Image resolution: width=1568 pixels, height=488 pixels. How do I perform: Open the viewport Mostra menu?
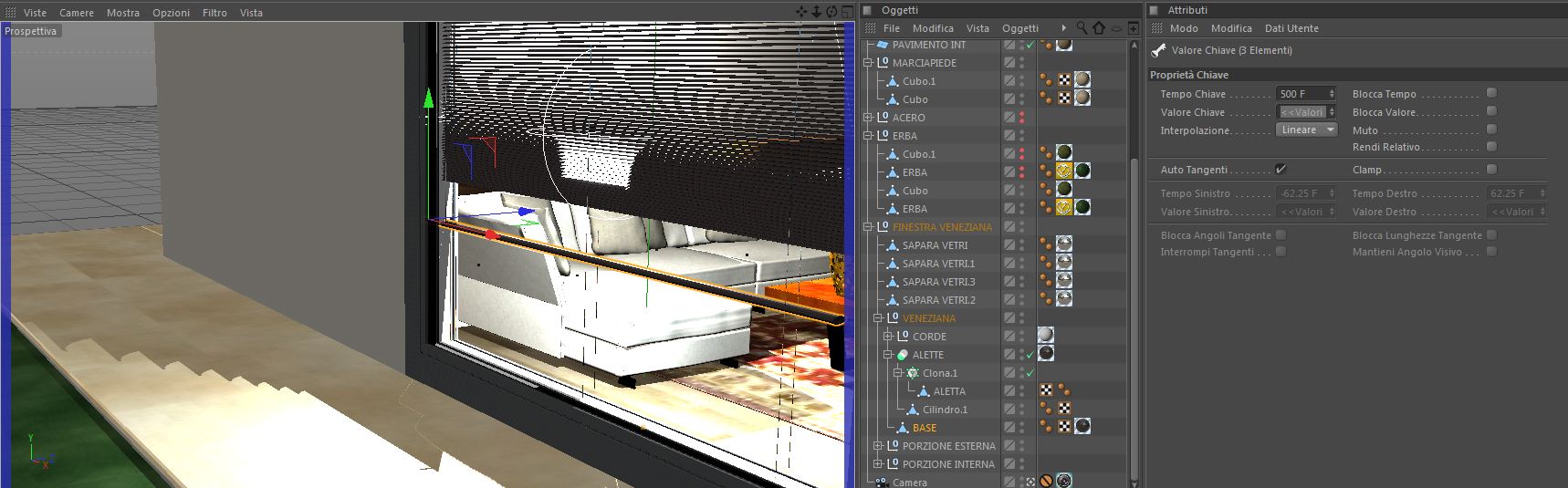tap(123, 13)
